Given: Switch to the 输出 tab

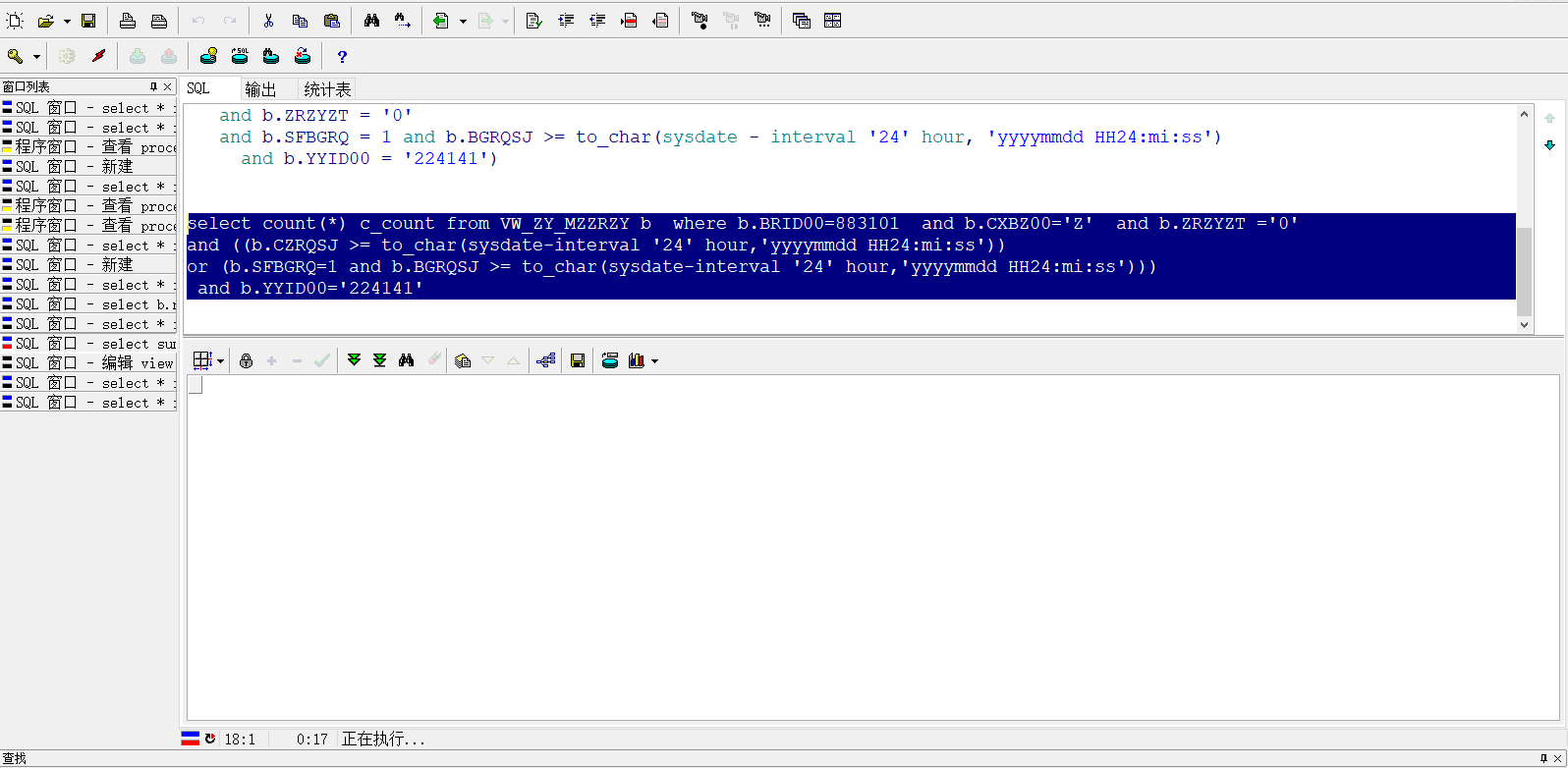Looking at the screenshot, I should [260, 89].
